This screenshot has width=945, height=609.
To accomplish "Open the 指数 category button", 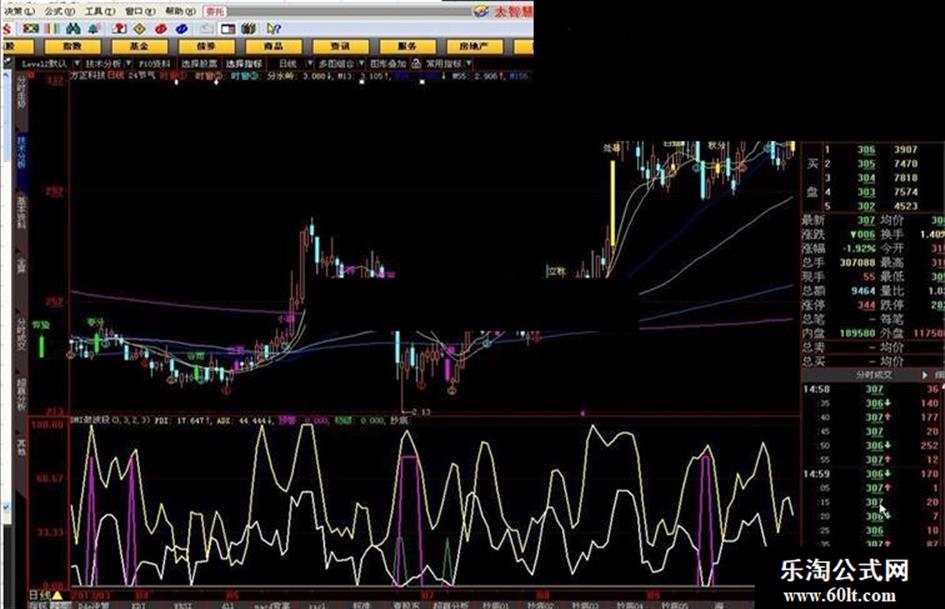I will coord(72,46).
